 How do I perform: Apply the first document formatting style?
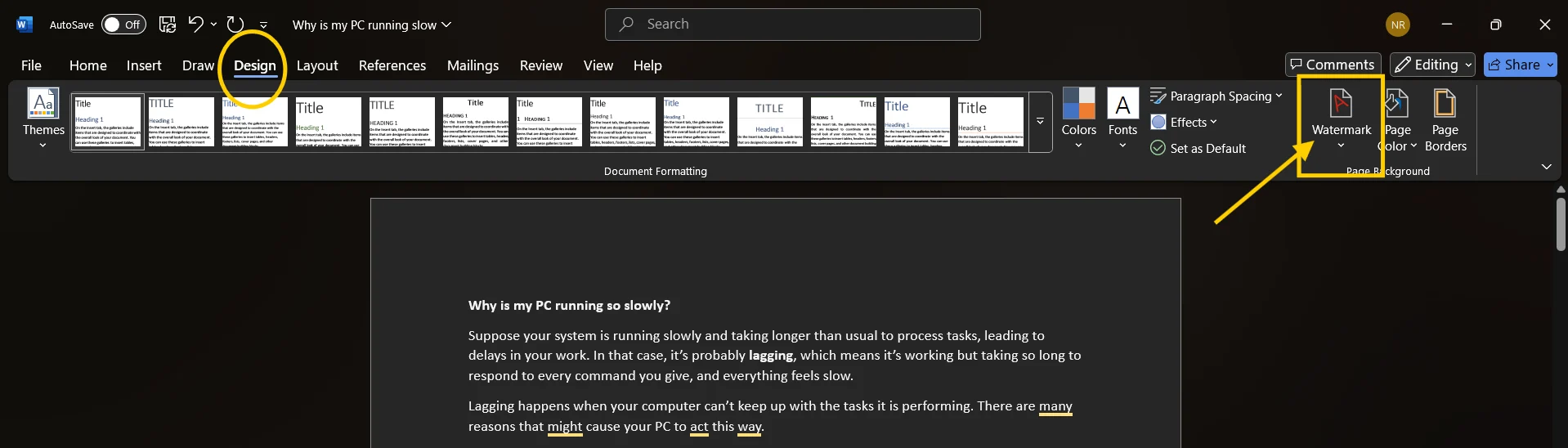coord(108,122)
